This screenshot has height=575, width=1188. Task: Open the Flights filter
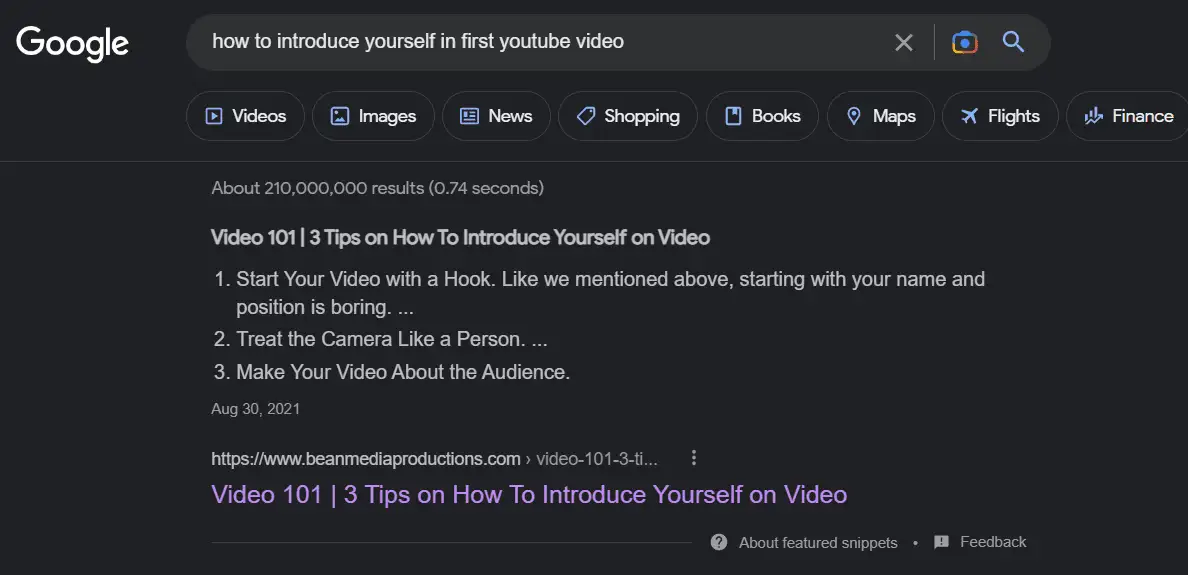[x=1000, y=116]
